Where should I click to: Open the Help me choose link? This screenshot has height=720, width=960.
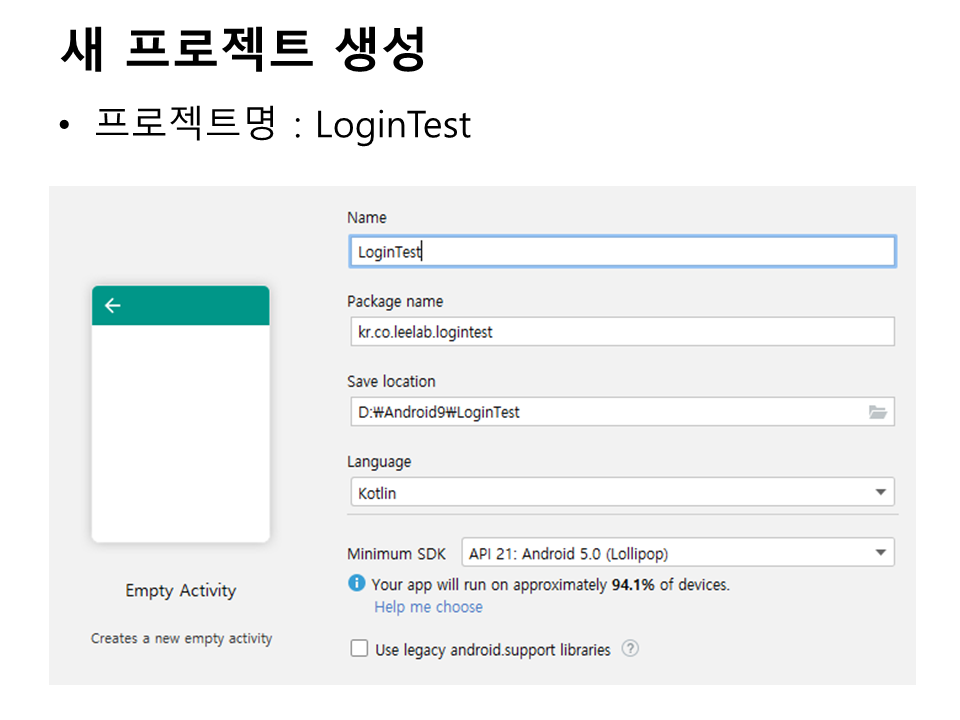pos(428,607)
